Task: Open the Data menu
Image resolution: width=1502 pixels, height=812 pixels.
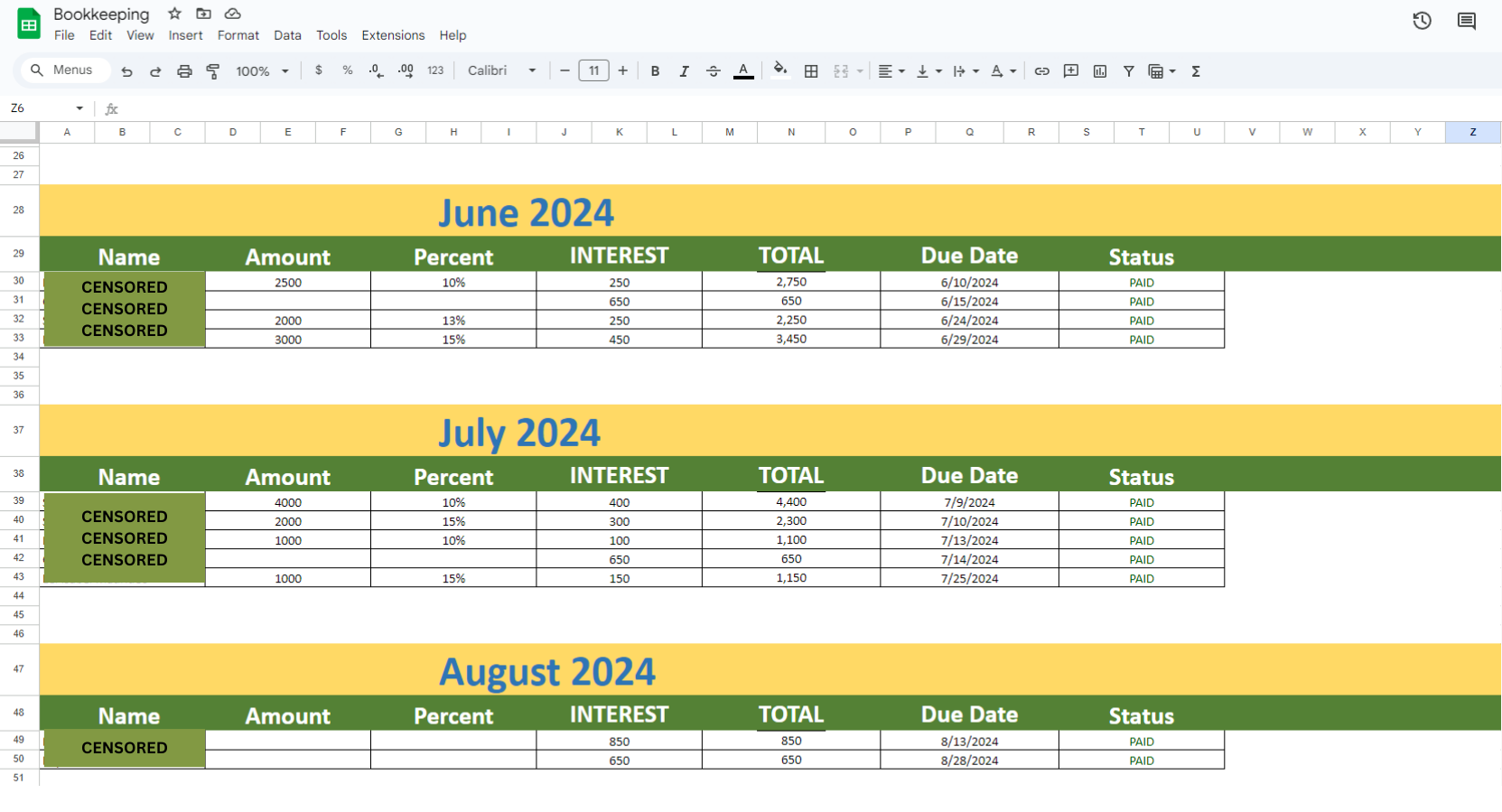Action: coord(287,35)
